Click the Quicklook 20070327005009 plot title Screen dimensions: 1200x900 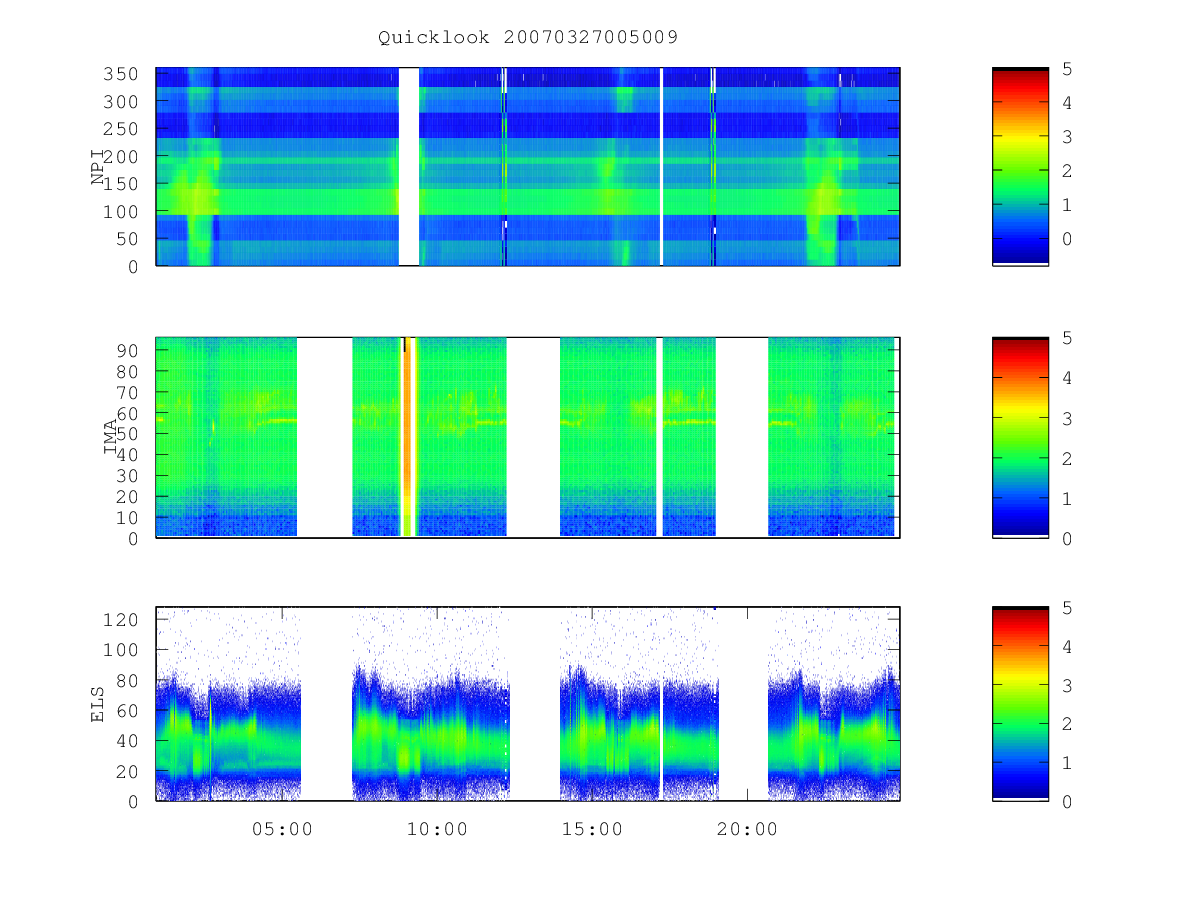(528, 37)
